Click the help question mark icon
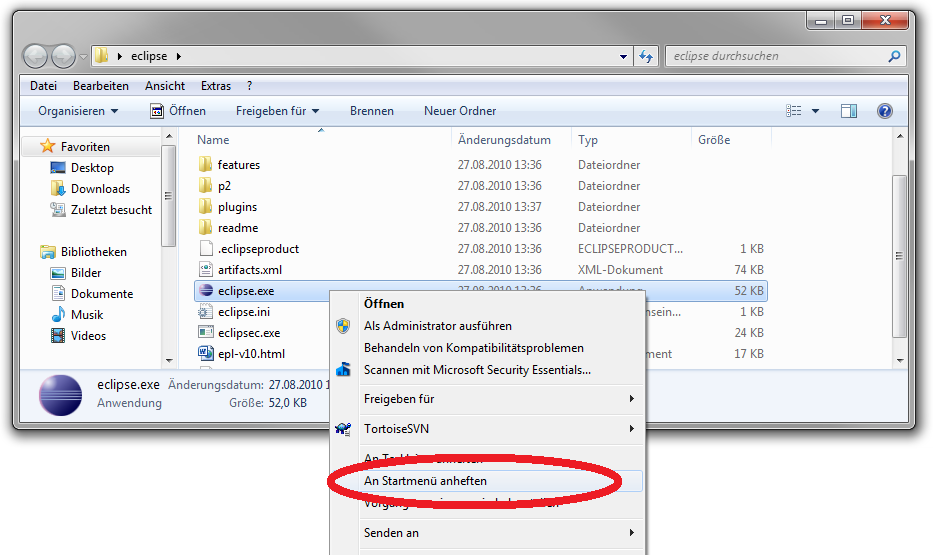 884,111
